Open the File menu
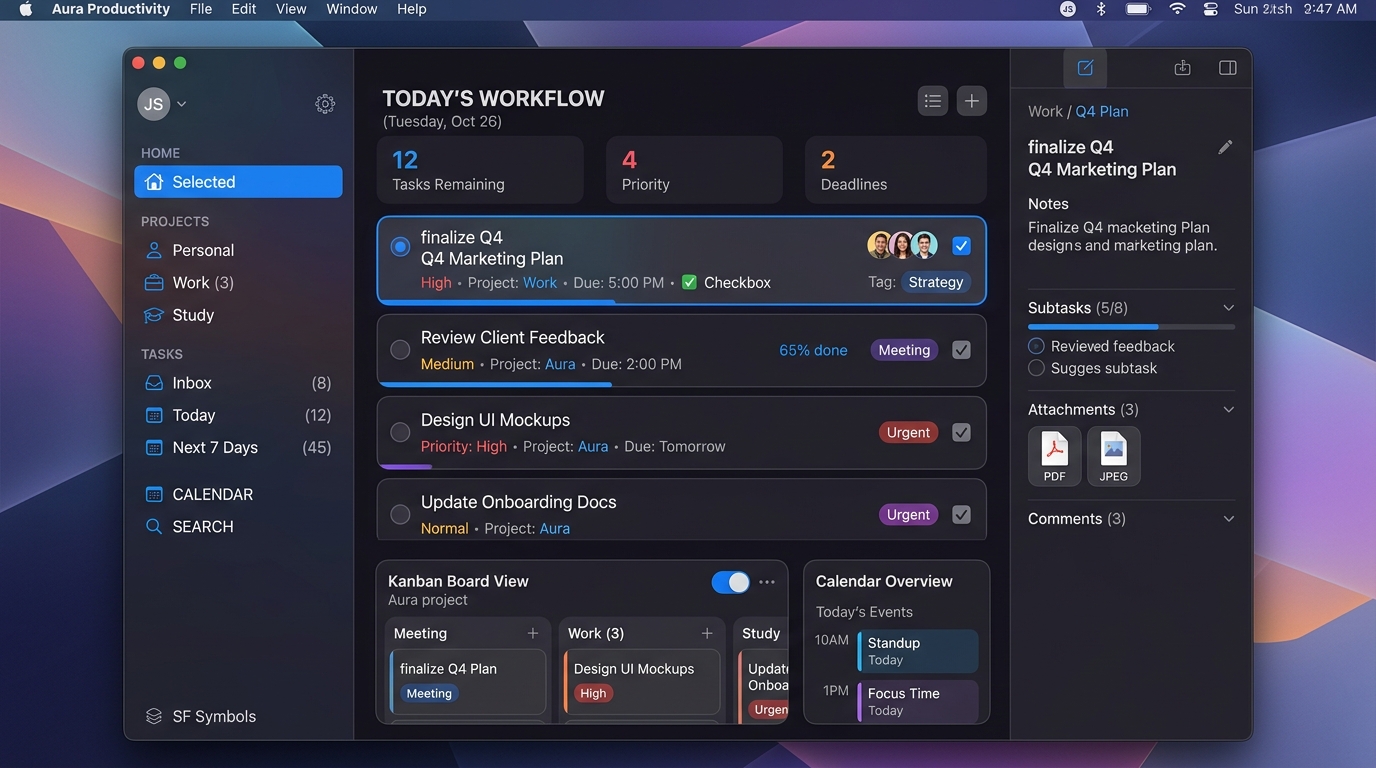Image resolution: width=1376 pixels, height=768 pixels. click(x=201, y=9)
